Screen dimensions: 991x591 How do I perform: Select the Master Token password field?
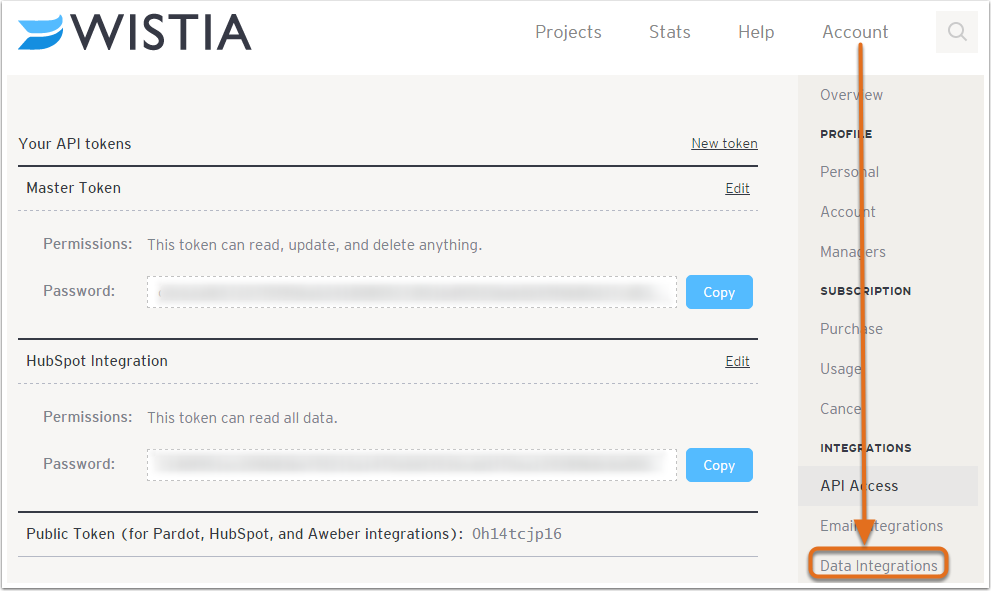(412, 292)
